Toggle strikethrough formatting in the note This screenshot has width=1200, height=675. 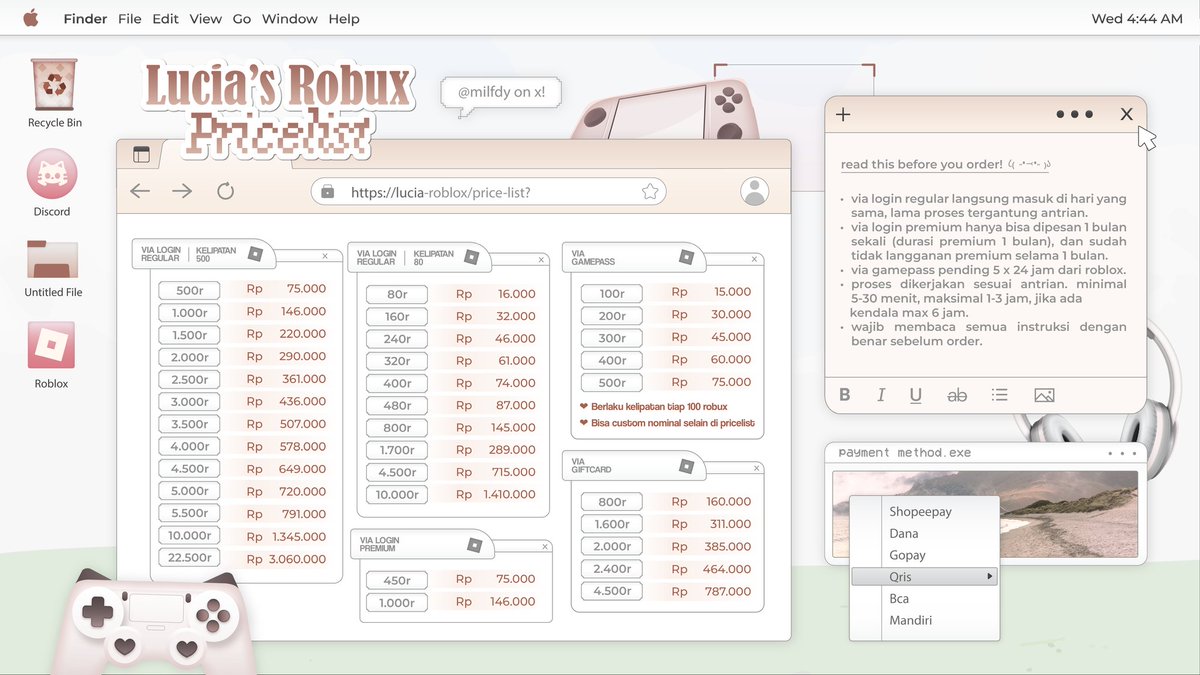pyautogui.click(x=957, y=395)
